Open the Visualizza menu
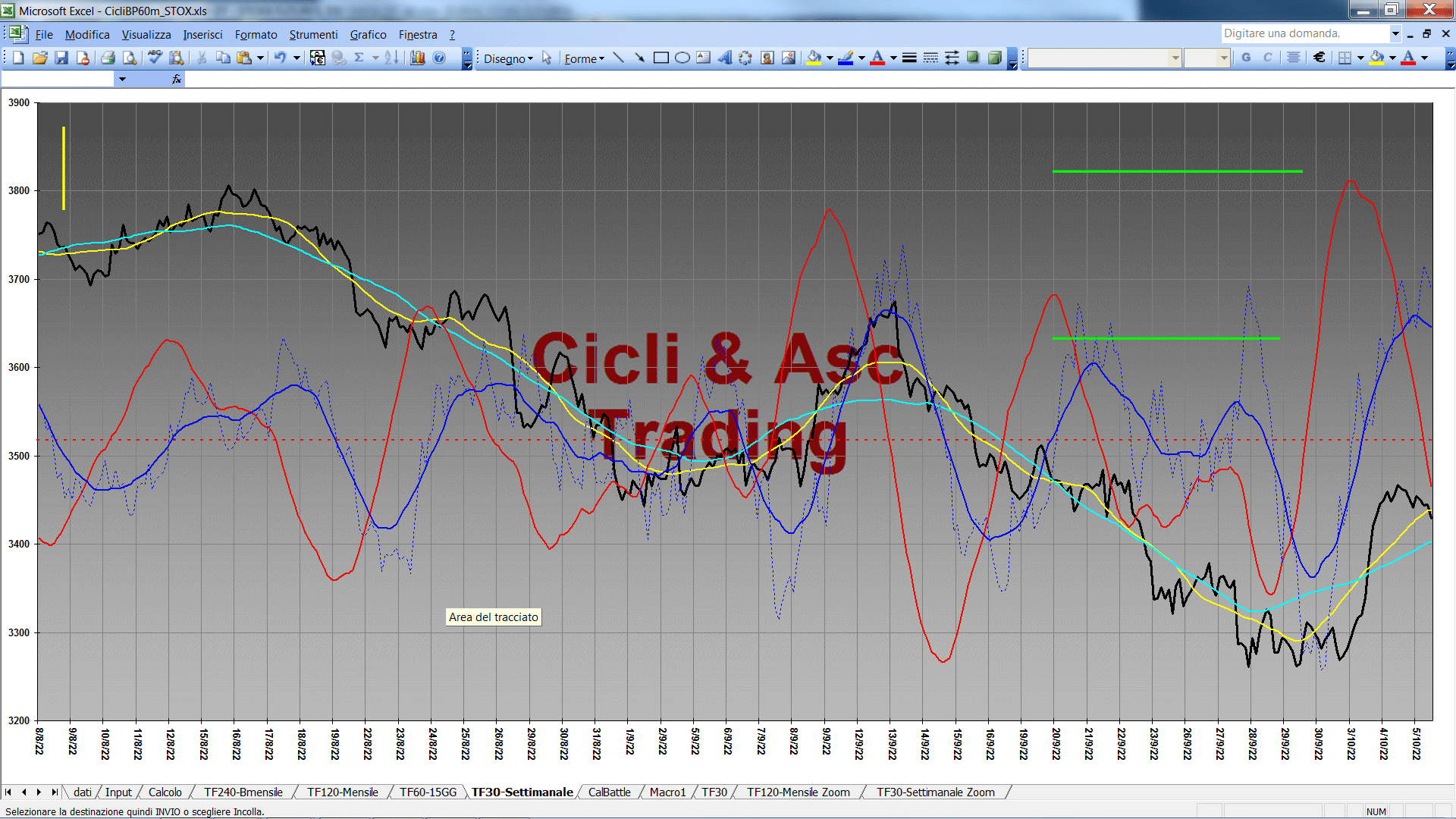Viewport: 1456px width, 819px height. coord(146,35)
